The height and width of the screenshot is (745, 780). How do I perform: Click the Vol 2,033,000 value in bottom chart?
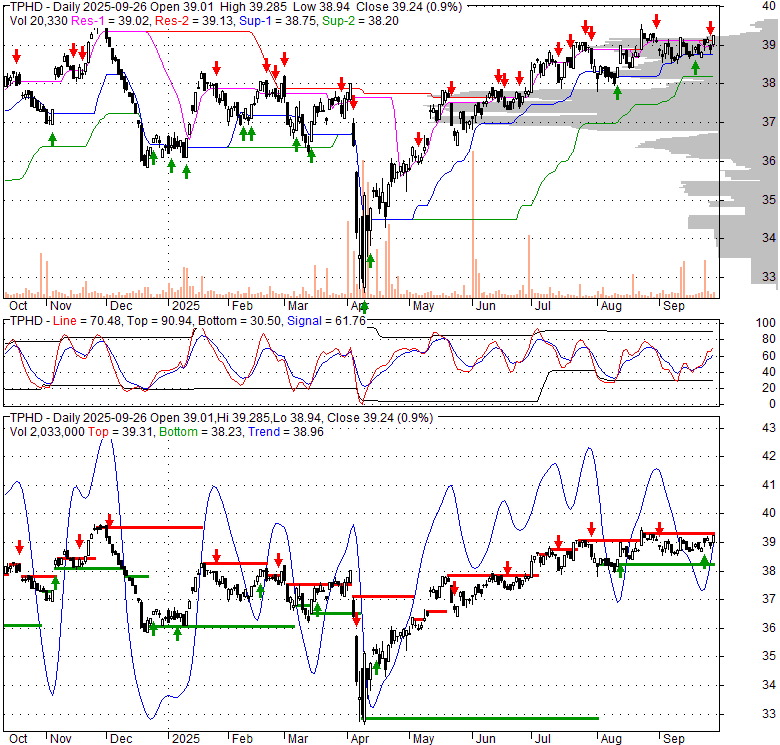[x=47, y=432]
